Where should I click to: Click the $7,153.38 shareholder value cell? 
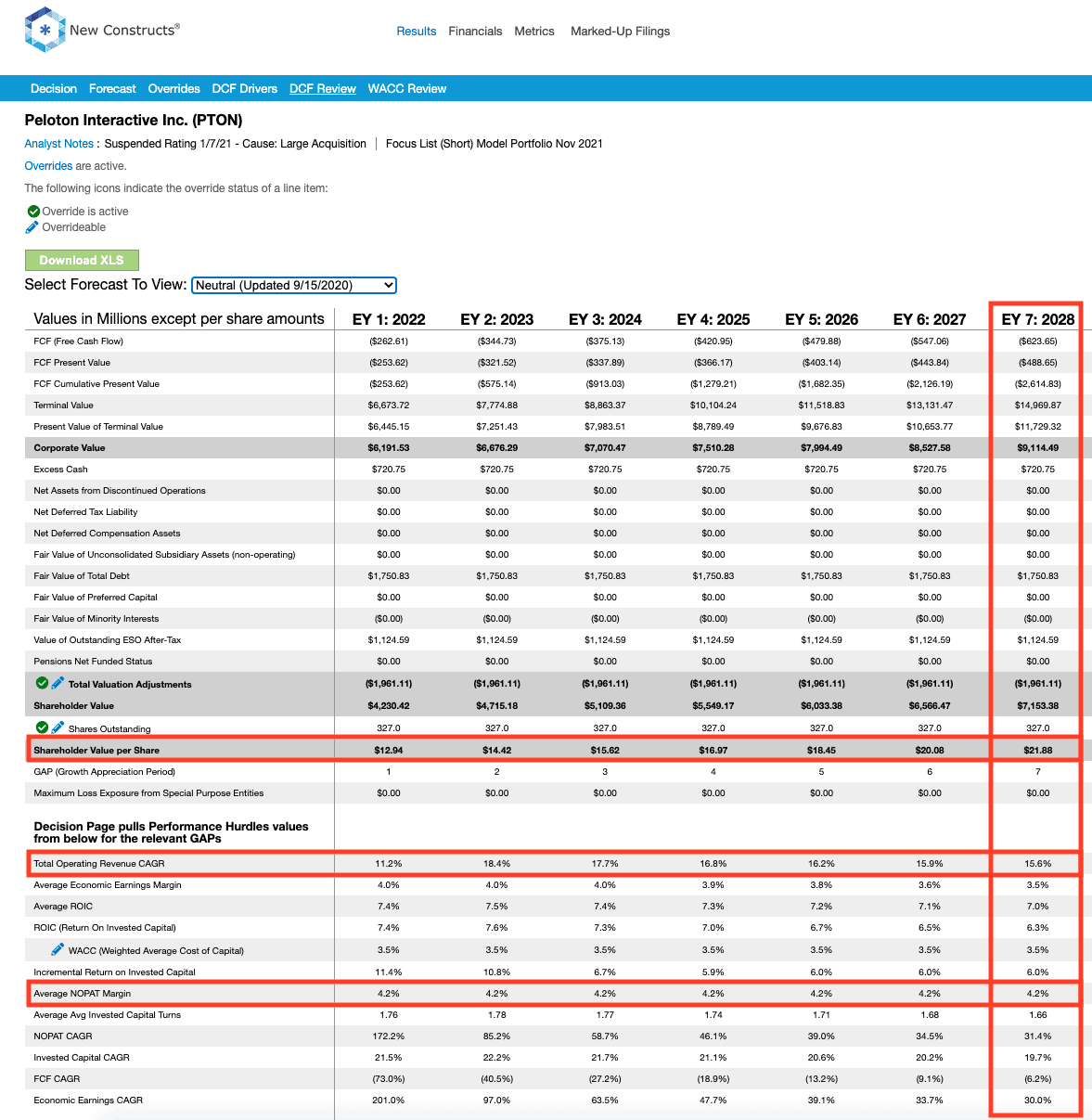(1038, 706)
